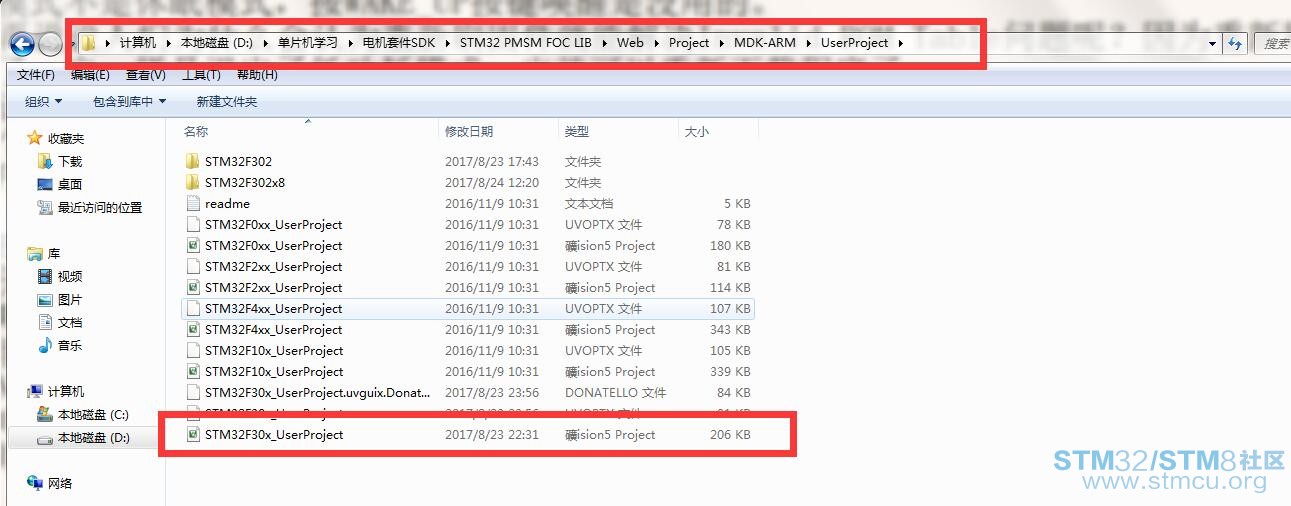Click the readme text document icon
This screenshot has height=506, width=1291.
click(194, 203)
